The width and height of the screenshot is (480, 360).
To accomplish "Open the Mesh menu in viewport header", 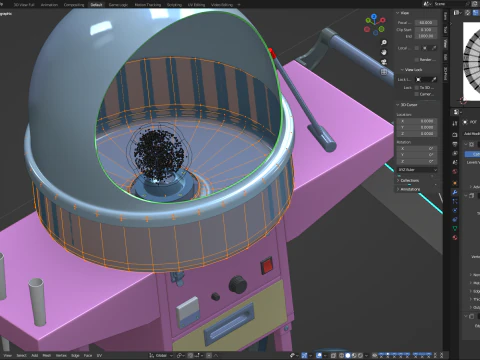I will pos(47,356).
